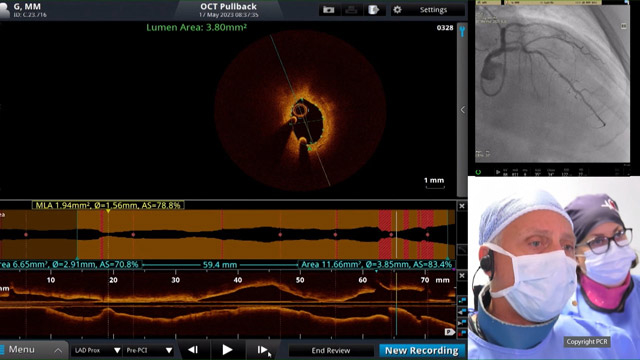This screenshot has height=360, width=640.
Task: Click the proximal reference Area 11.66mm² label
Action: (376, 264)
